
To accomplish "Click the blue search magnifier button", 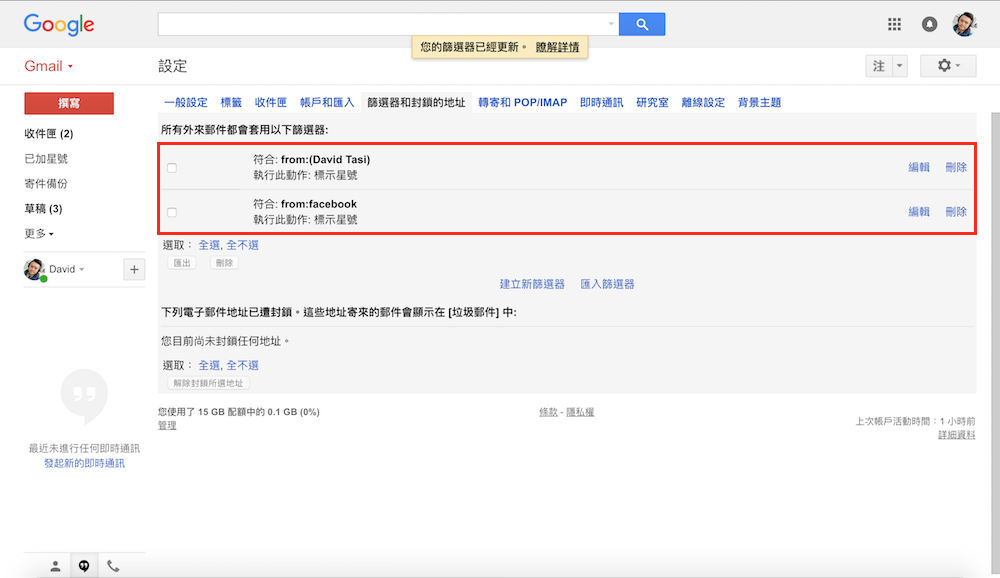I will click(641, 24).
